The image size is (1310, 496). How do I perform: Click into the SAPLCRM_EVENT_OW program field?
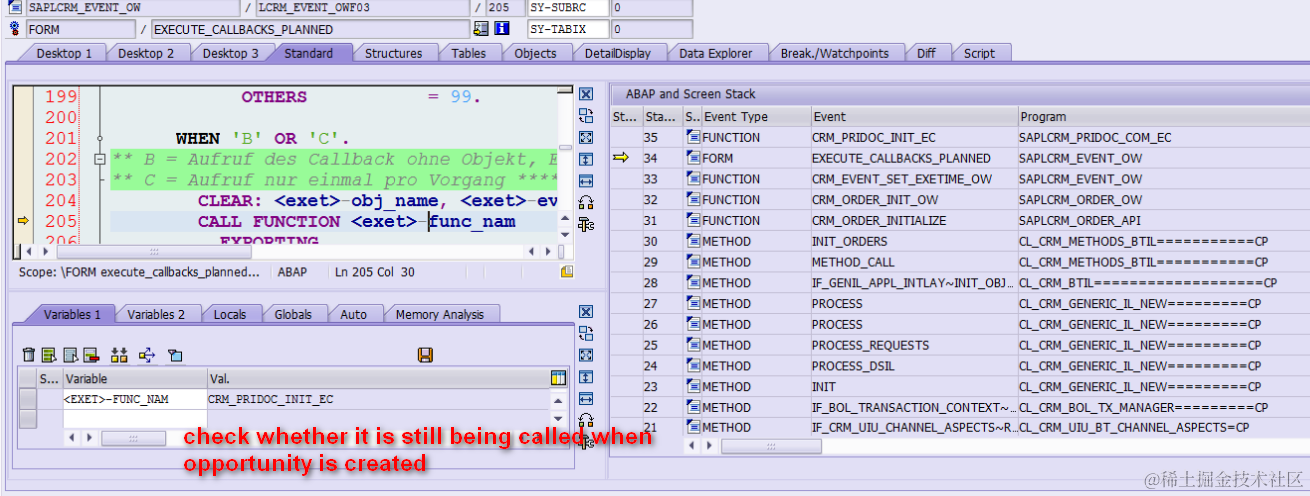(133, 8)
